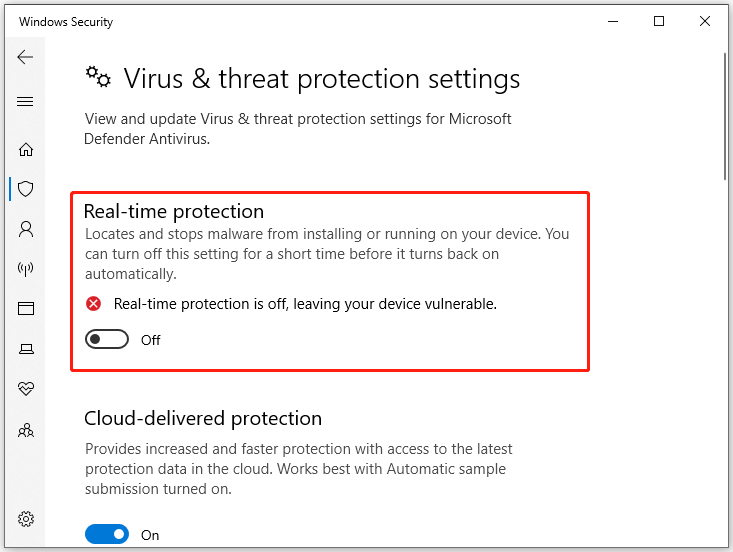This screenshot has height=552, width=733.
Task: Open Family options icon
Action: [x=26, y=430]
